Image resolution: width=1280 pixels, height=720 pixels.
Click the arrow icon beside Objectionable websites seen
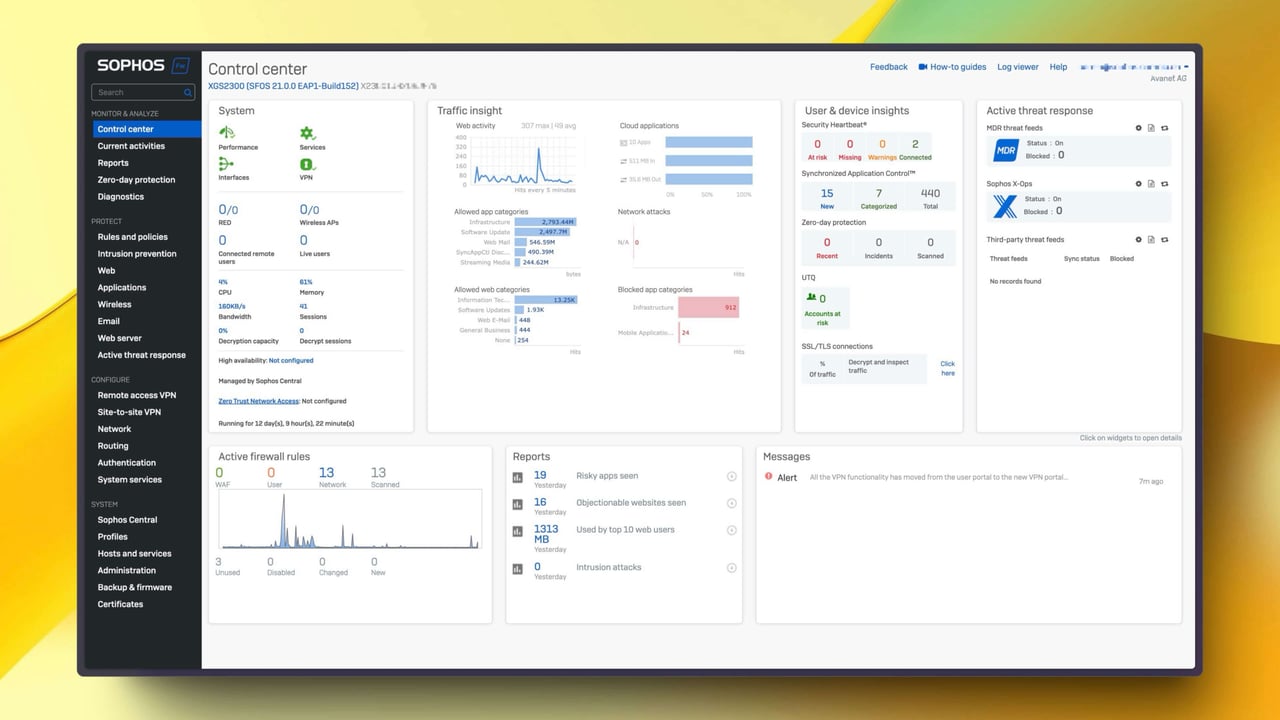coord(731,504)
